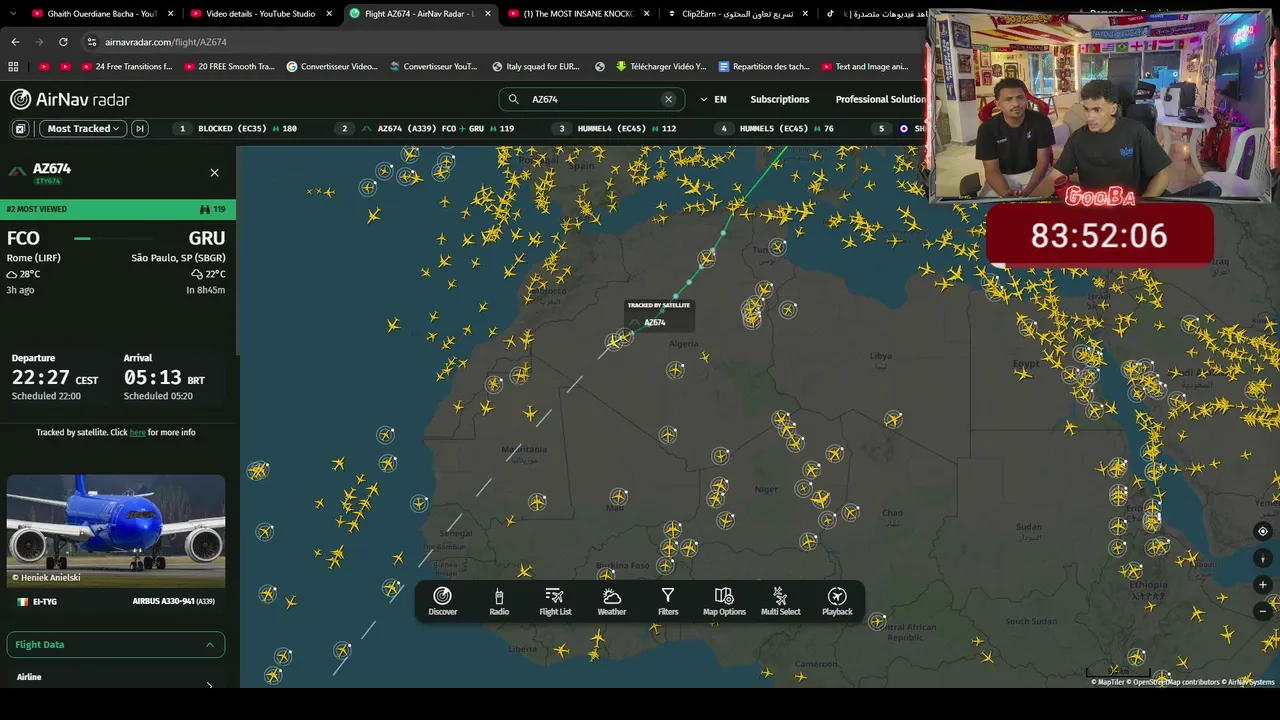The height and width of the screenshot is (720, 1280).
Task: Open 24 Free Transitions bookmark
Action: (127, 67)
